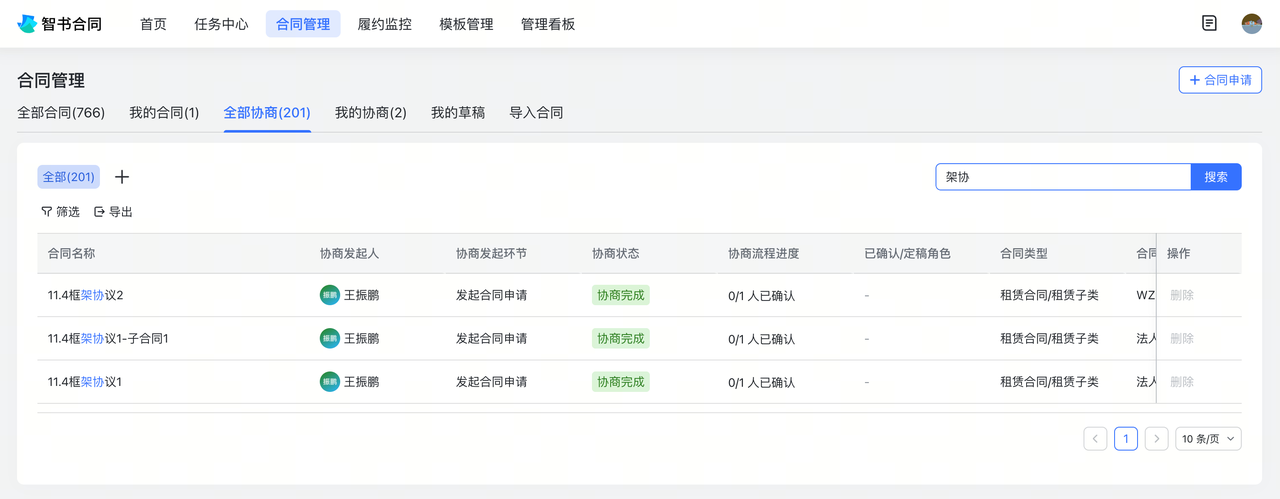This screenshot has width=1280, height=499.
Task: Click 0/1 人已确认 in 11.4框架协议2 row
Action: click(x=762, y=296)
